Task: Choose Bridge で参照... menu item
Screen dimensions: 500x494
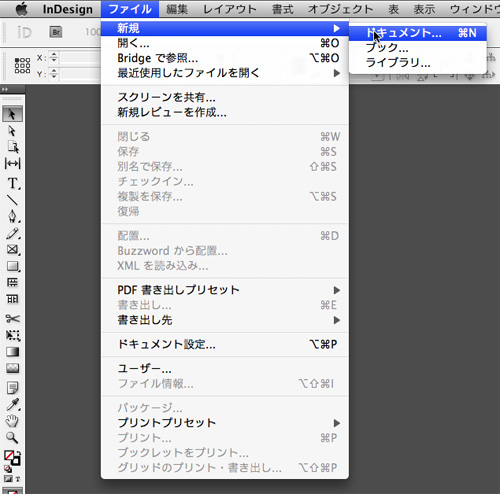Action: click(x=225, y=58)
